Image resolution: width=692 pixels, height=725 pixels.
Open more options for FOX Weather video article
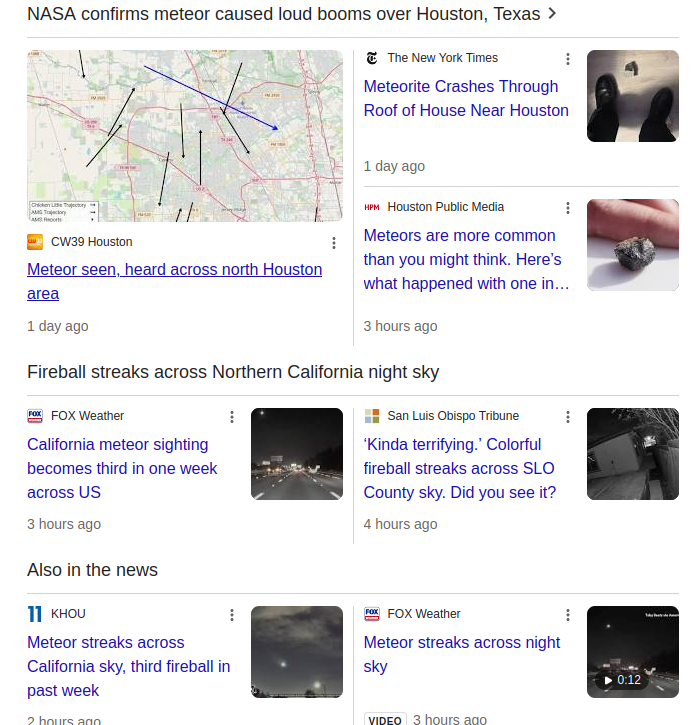tap(568, 615)
